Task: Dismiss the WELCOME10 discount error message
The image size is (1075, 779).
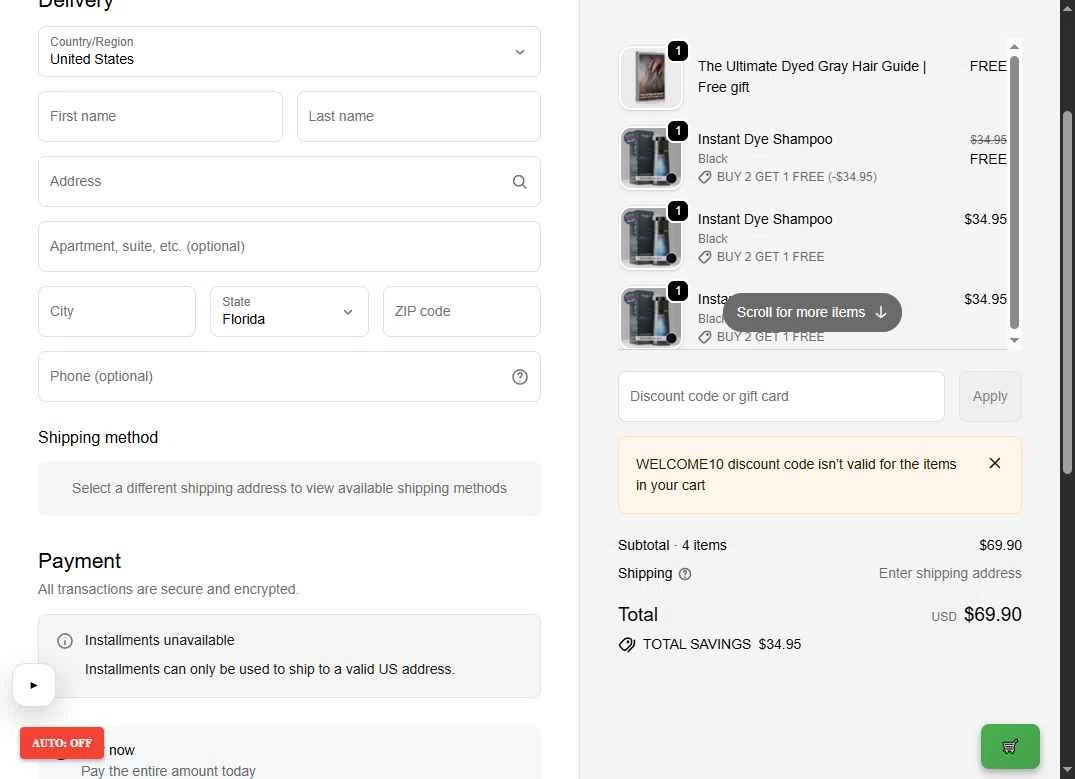Action: [995, 464]
